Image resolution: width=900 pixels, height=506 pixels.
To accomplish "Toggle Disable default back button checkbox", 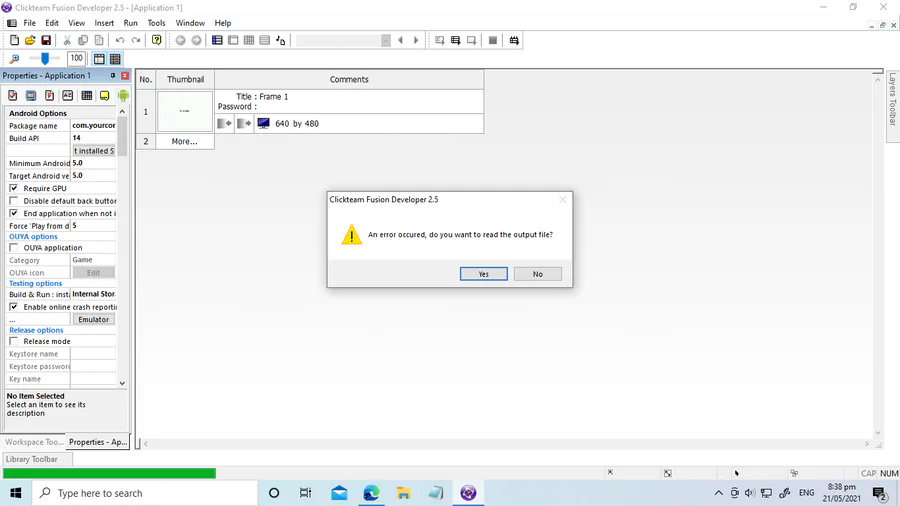I will (14, 201).
